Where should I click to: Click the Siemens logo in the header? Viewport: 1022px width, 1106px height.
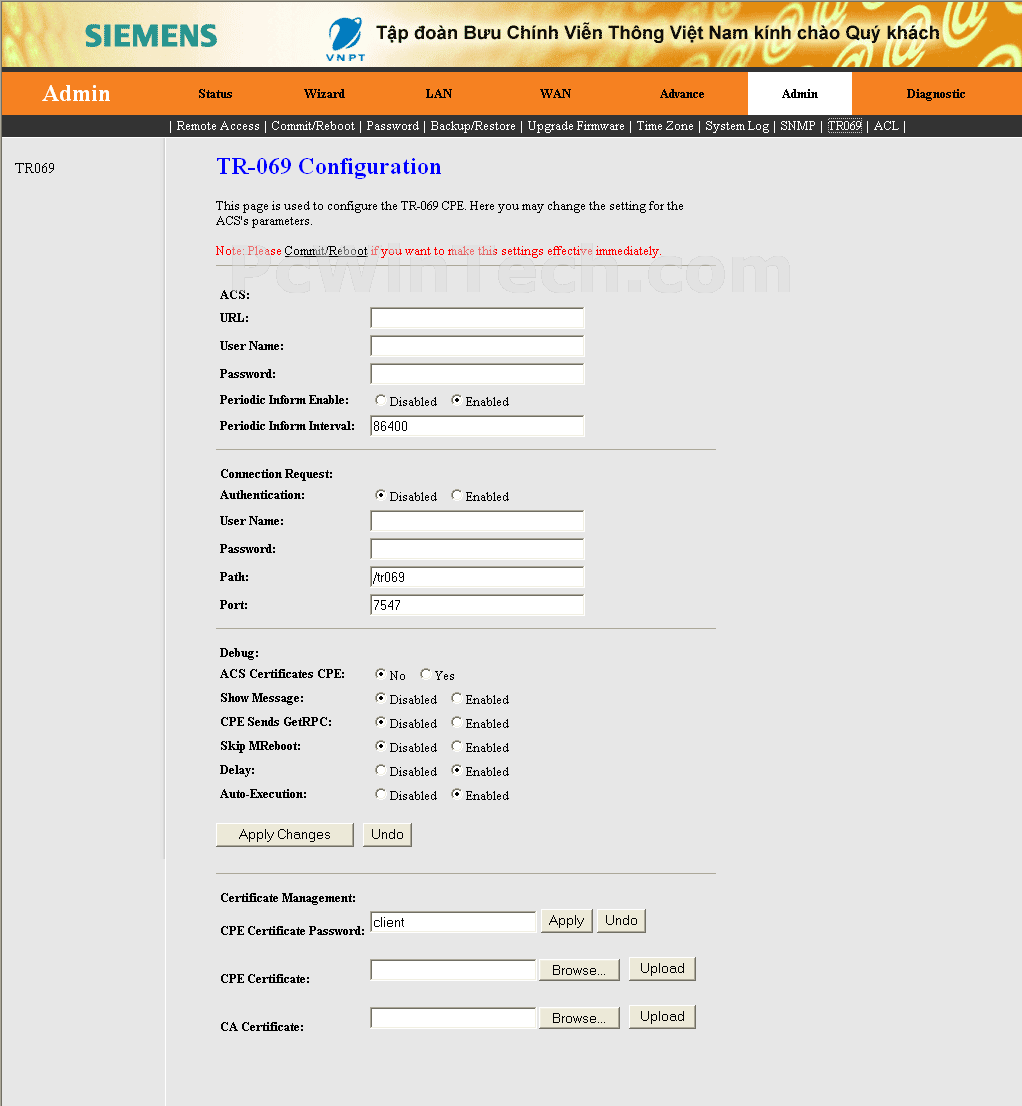tap(150, 36)
